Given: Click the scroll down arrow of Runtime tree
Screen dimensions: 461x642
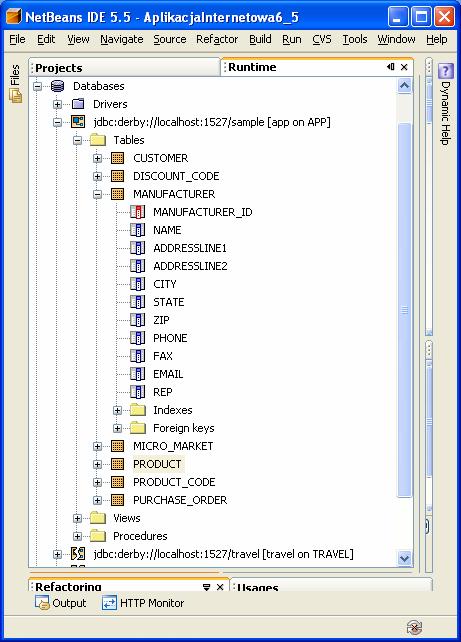Looking at the screenshot, I should click(405, 558).
